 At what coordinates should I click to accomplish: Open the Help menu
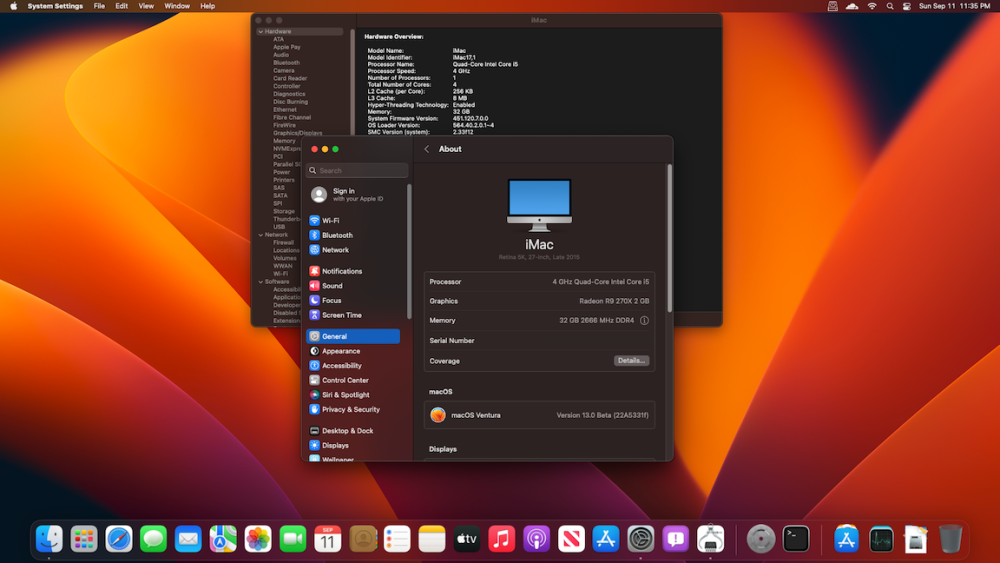coord(207,6)
